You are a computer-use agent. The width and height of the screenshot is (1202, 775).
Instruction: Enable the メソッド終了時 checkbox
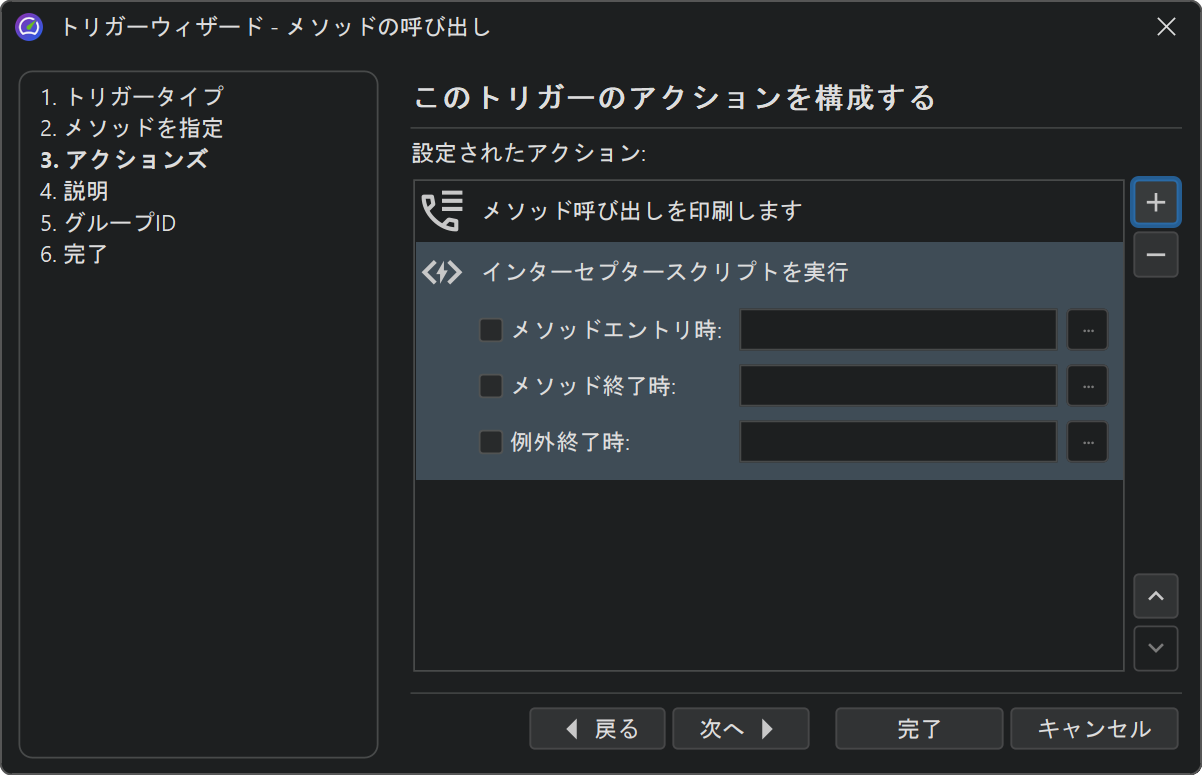tap(491, 386)
